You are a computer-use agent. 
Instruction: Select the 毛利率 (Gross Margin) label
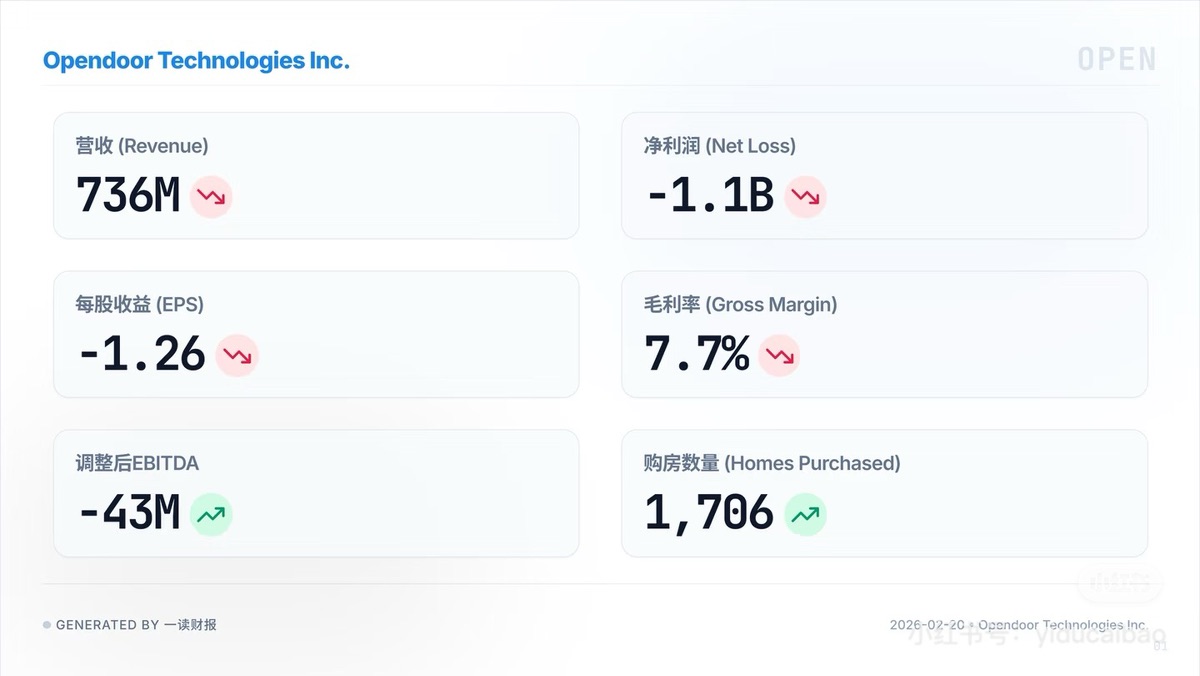741,305
